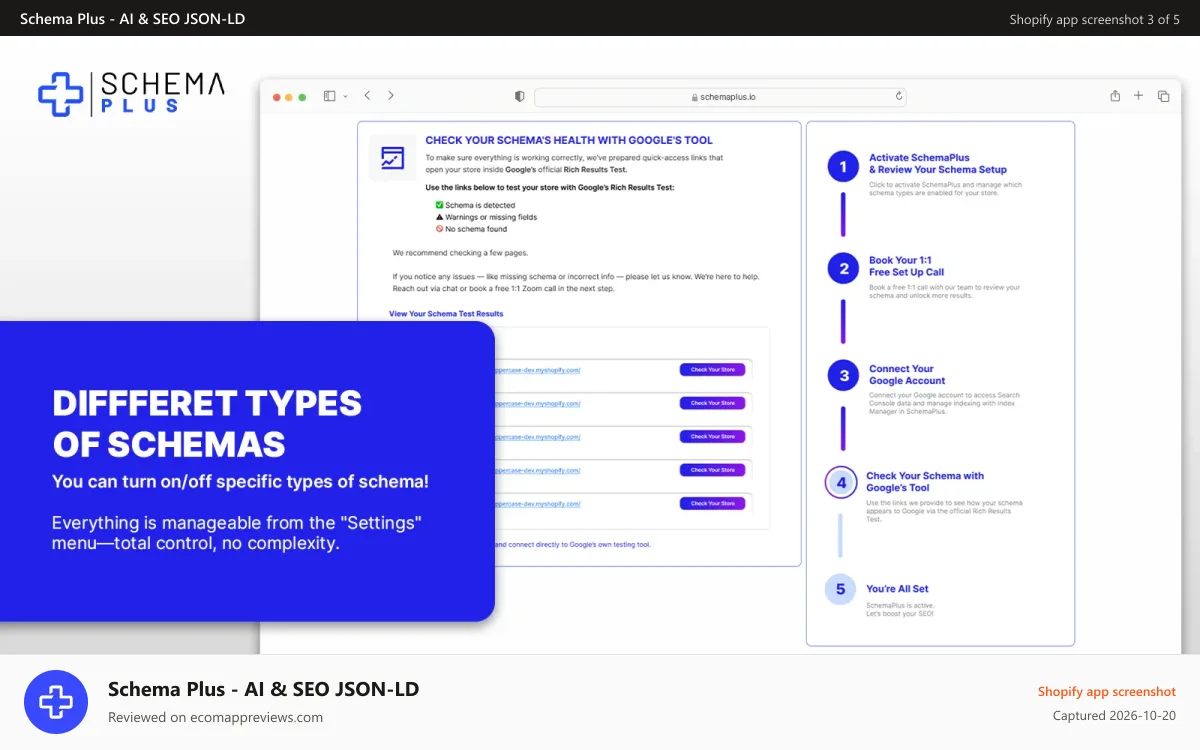Select the step 1 circle in the setup guide
Image resolution: width=1200 pixels, height=750 pixels.
(843, 167)
